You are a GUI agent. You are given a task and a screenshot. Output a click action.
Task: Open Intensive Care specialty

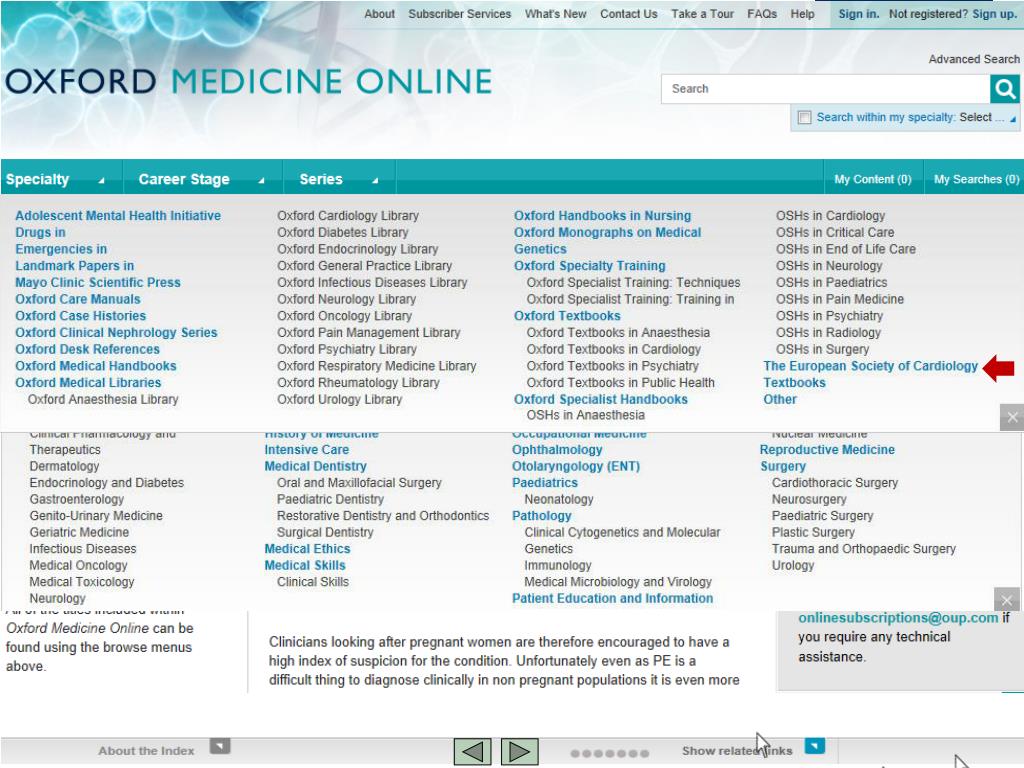(x=306, y=450)
